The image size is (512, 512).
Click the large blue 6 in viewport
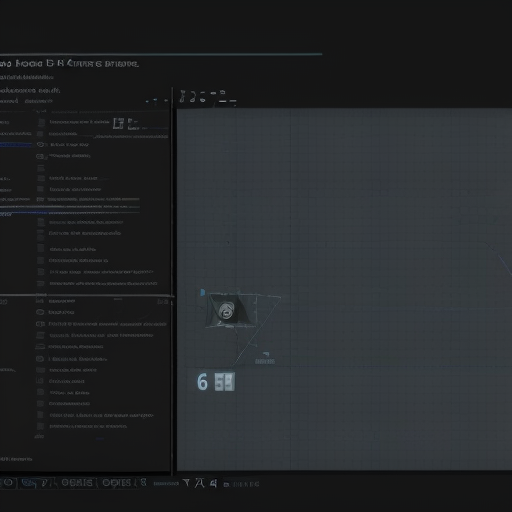[202, 382]
